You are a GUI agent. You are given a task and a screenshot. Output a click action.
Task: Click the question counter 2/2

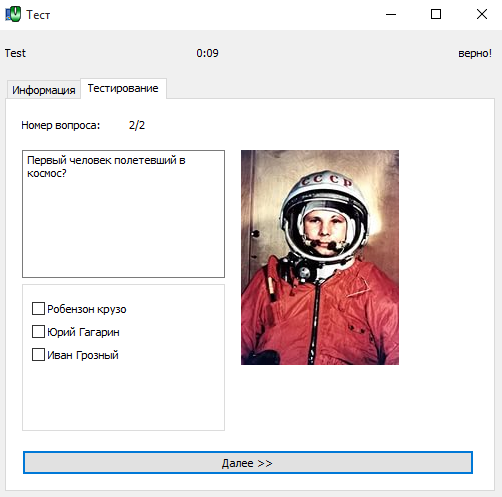click(x=137, y=125)
